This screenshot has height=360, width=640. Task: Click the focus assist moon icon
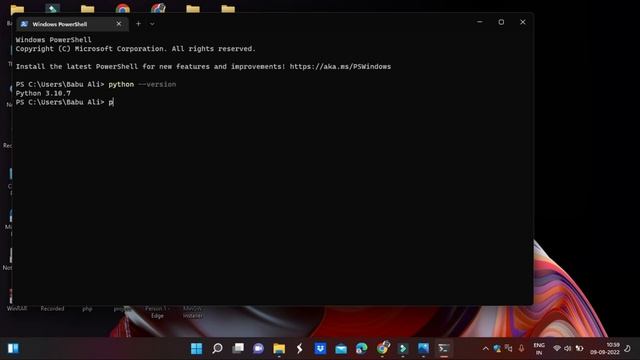point(628,349)
